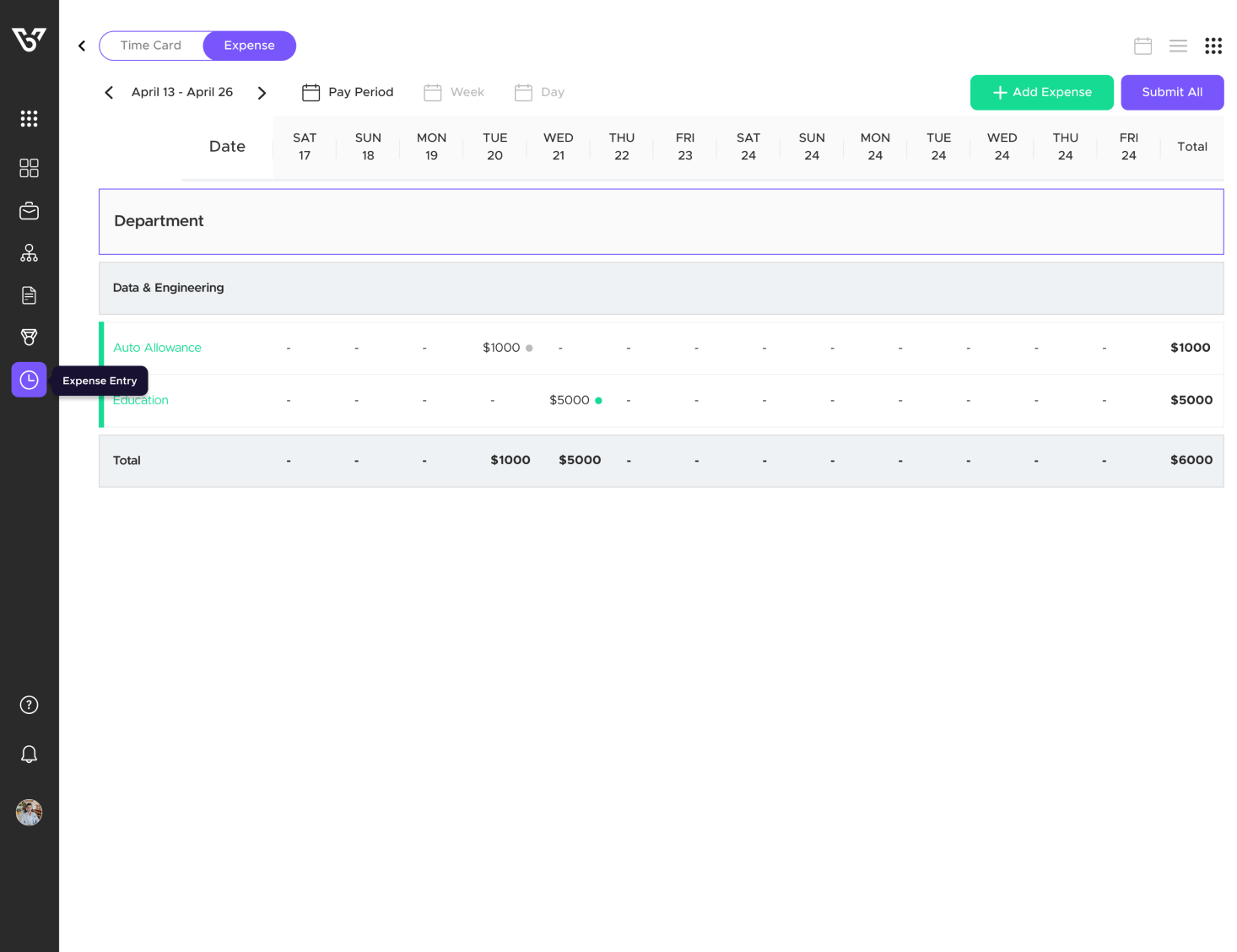Click the Add Expense button
The image size is (1237, 952).
coord(1041,92)
